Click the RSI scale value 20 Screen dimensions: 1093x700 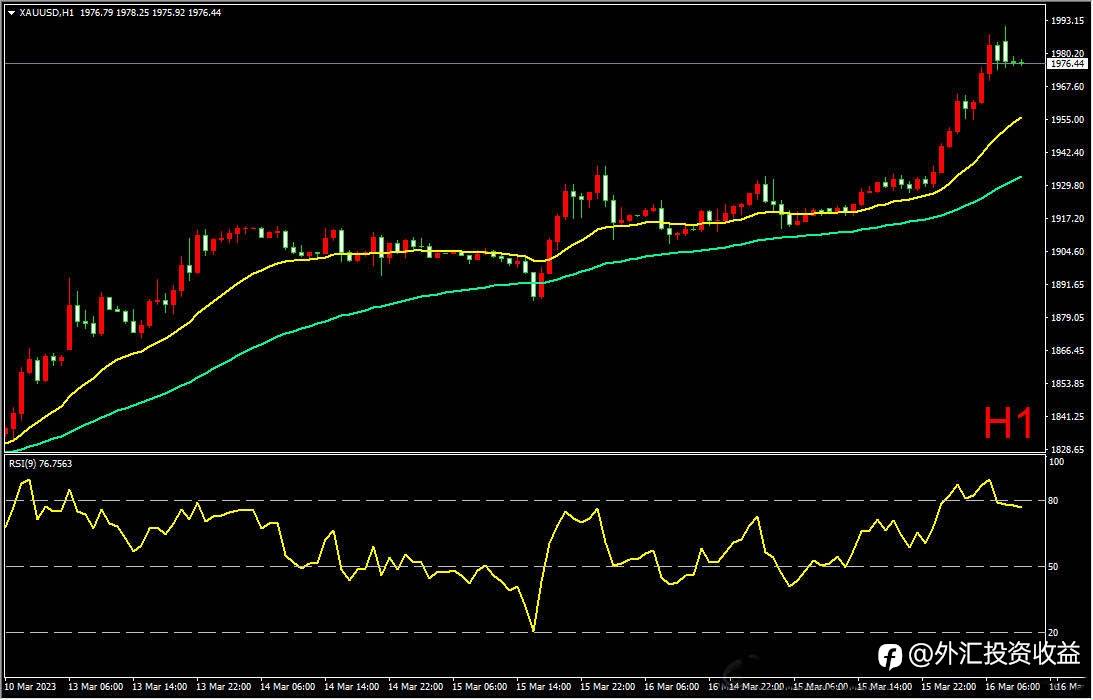pos(1054,632)
